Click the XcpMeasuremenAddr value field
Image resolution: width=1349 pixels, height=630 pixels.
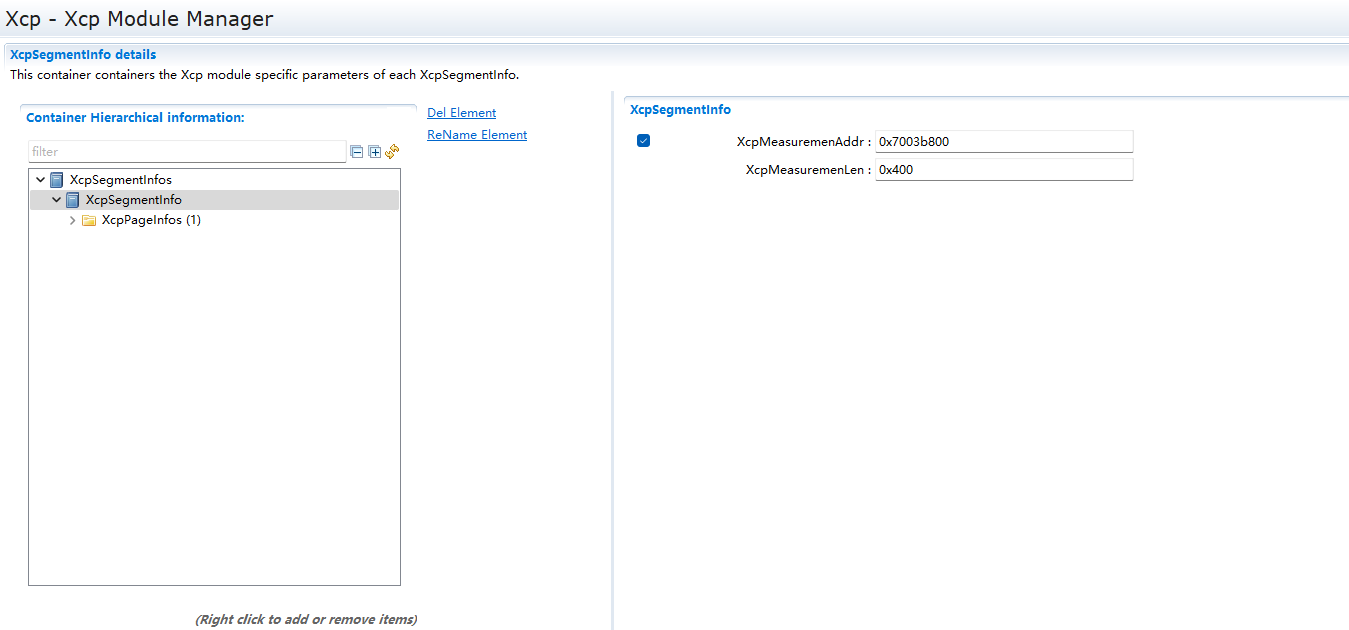pos(1003,142)
